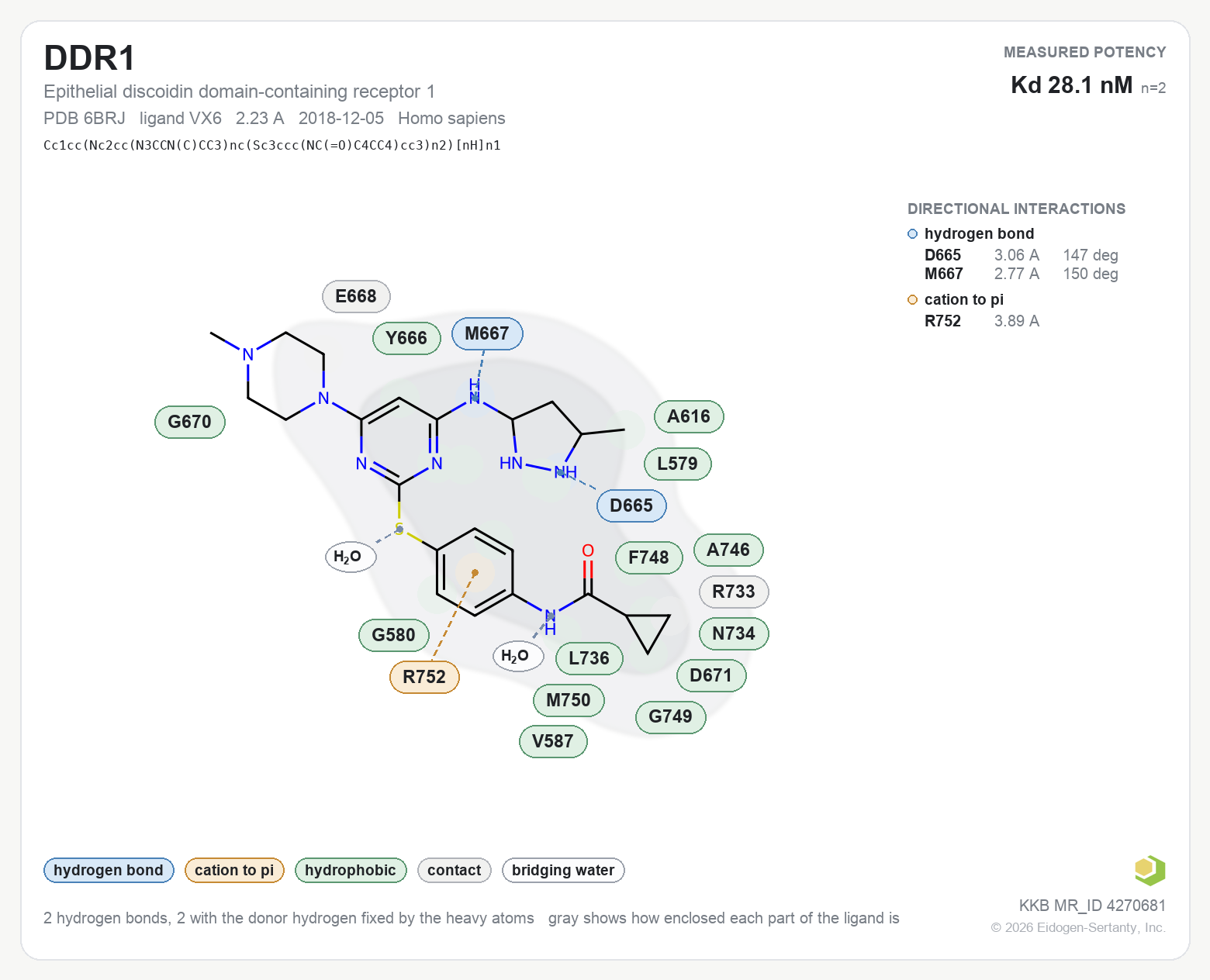Select the M667 residue label
This screenshot has height=980, width=1210.
pos(487,334)
